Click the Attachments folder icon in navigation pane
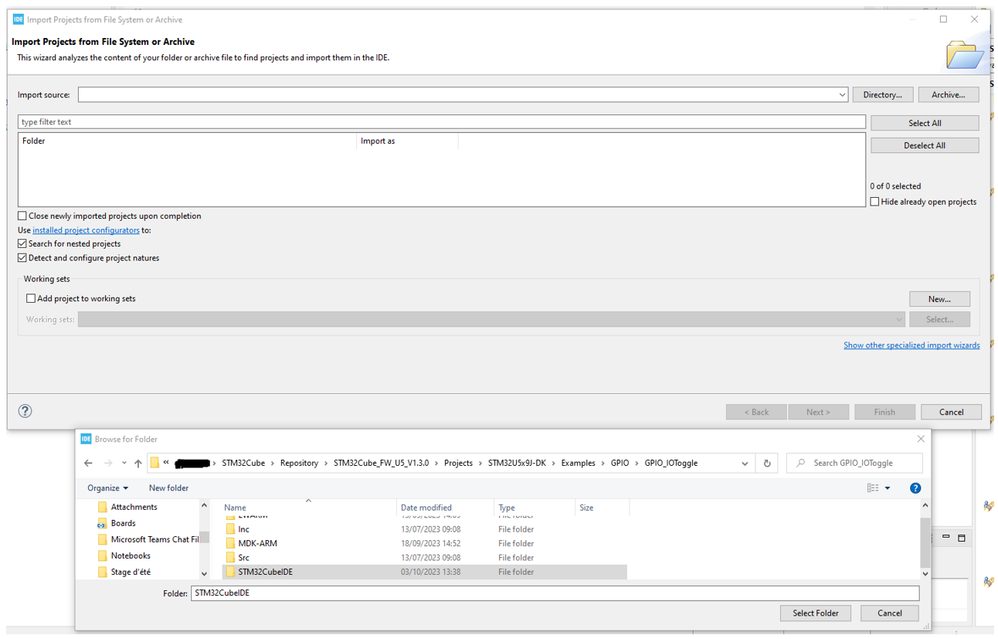 102,507
